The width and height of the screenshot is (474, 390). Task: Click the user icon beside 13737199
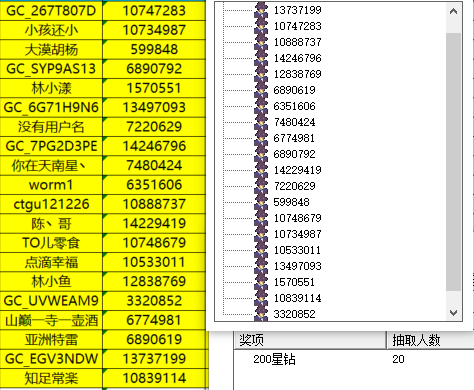click(261, 10)
